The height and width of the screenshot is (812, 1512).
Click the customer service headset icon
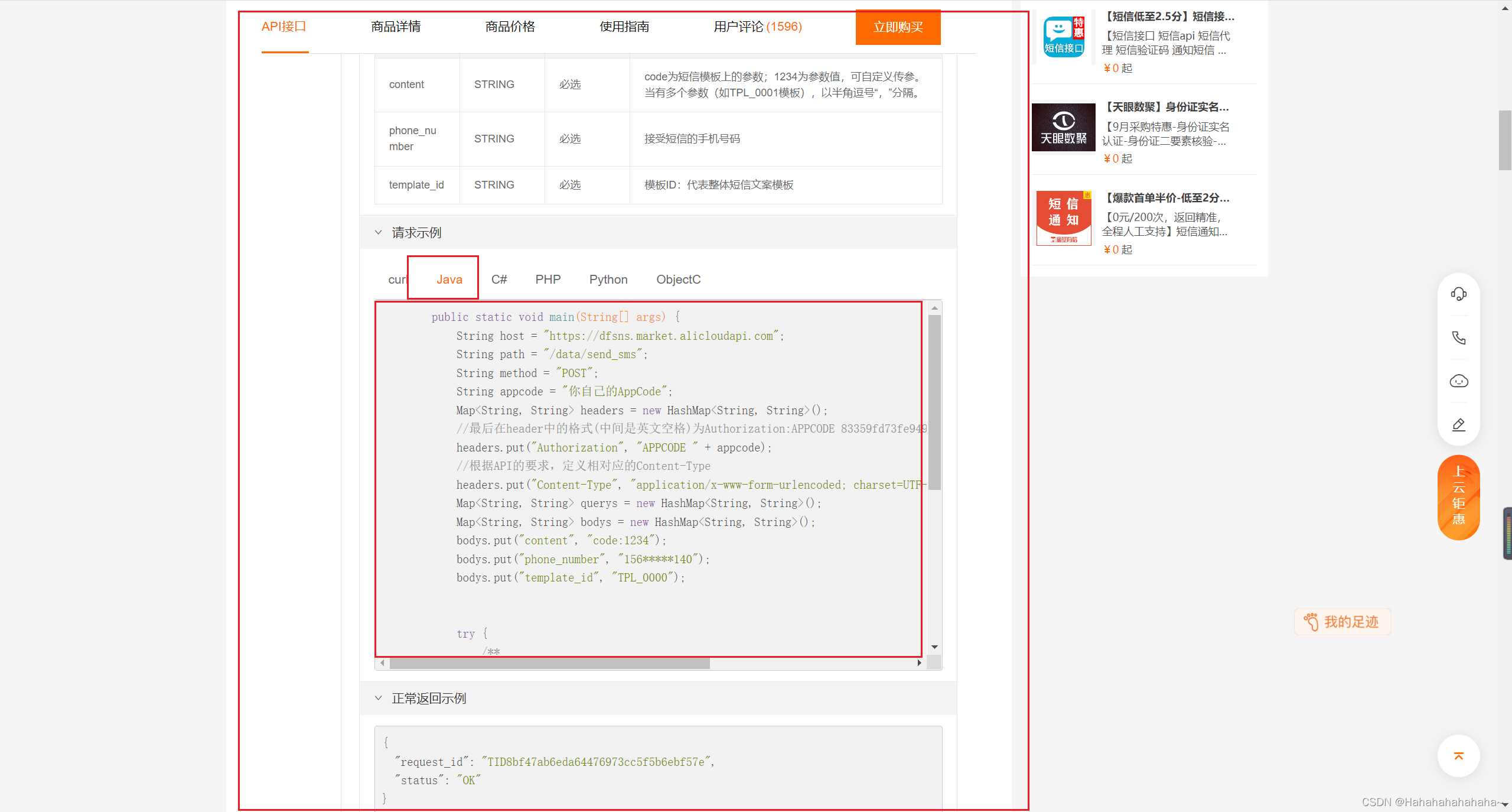point(1458,294)
